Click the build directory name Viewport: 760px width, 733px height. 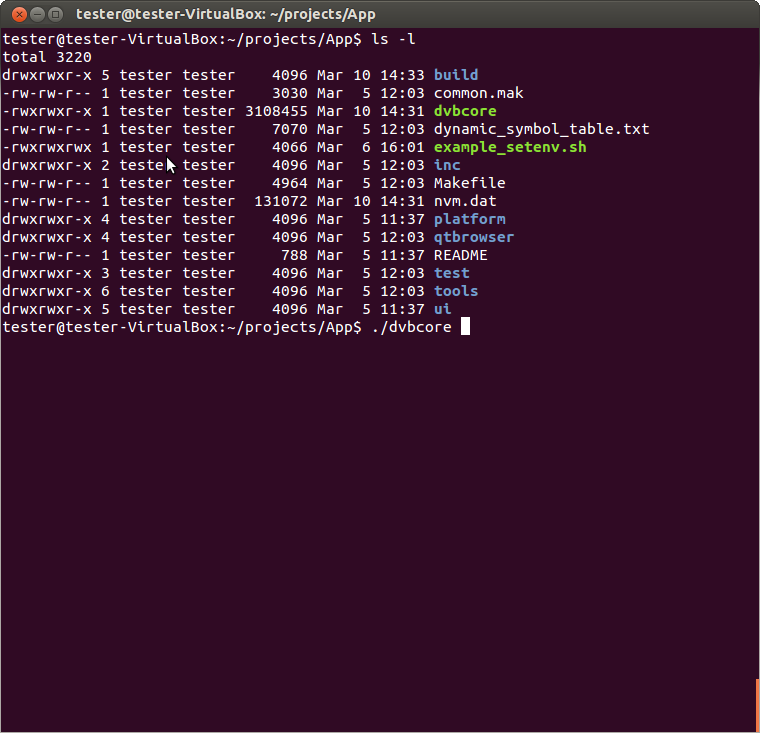coord(456,75)
